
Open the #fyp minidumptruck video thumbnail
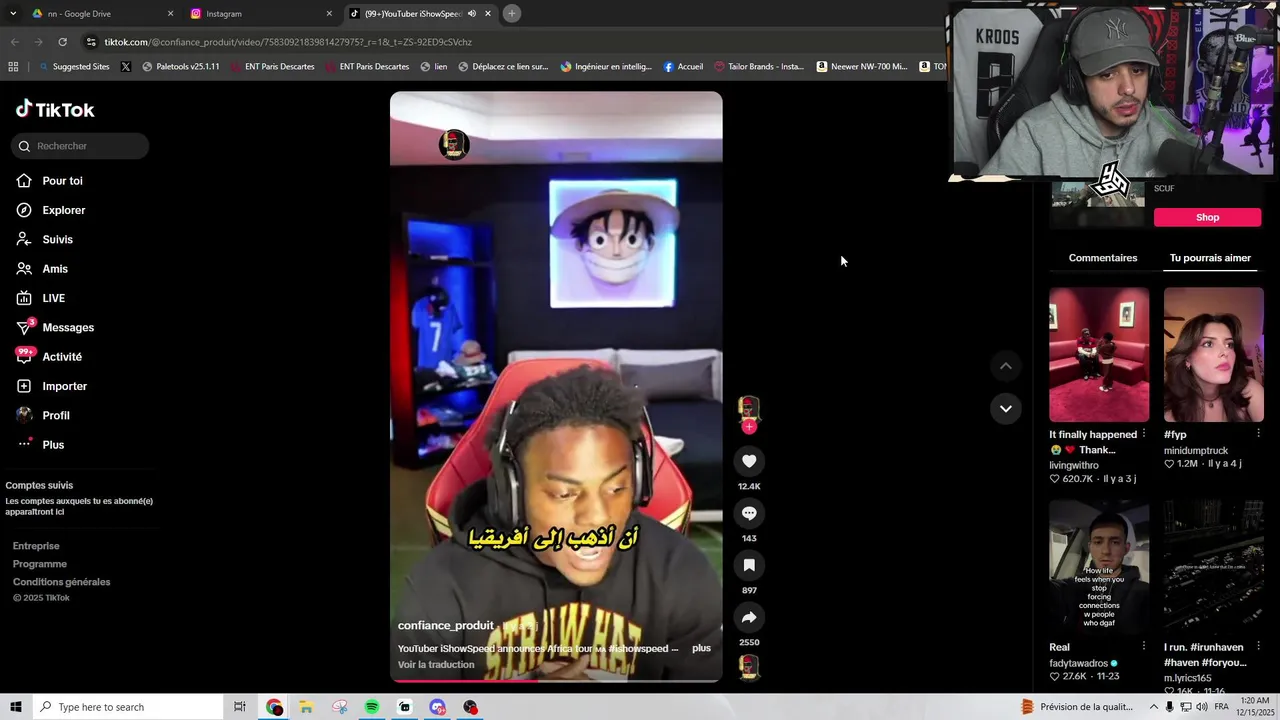pyautogui.click(x=1213, y=355)
